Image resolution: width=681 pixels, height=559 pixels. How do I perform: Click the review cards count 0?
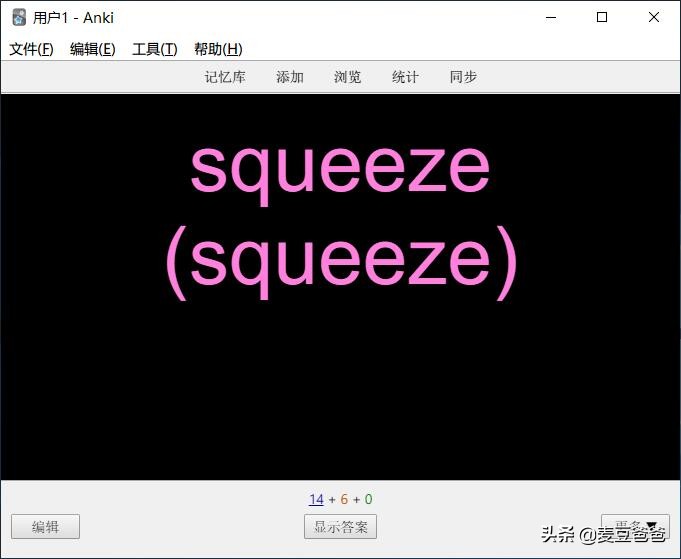click(368, 499)
